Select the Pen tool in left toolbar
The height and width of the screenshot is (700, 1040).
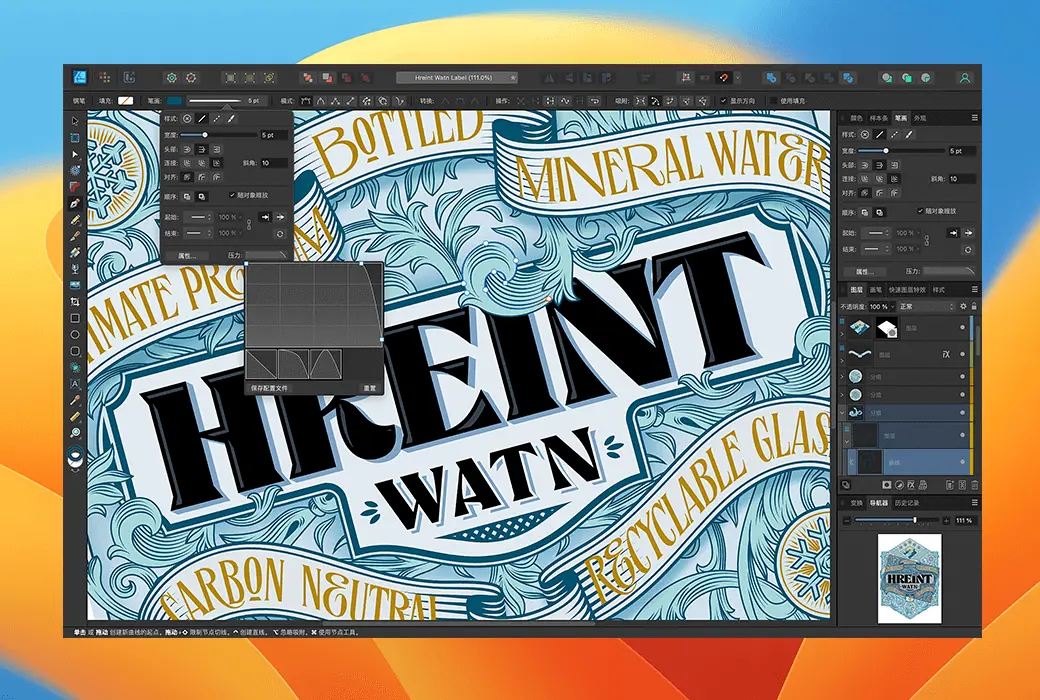click(75, 203)
